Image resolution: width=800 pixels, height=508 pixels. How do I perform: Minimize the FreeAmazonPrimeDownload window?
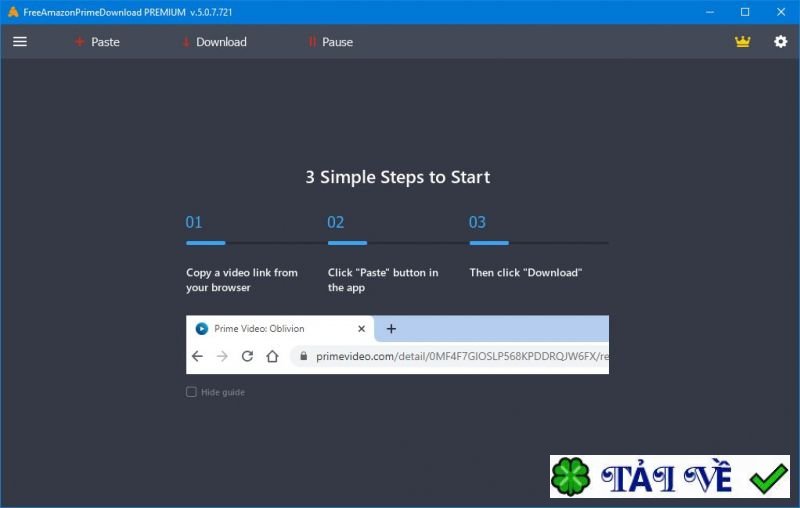[710, 12]
